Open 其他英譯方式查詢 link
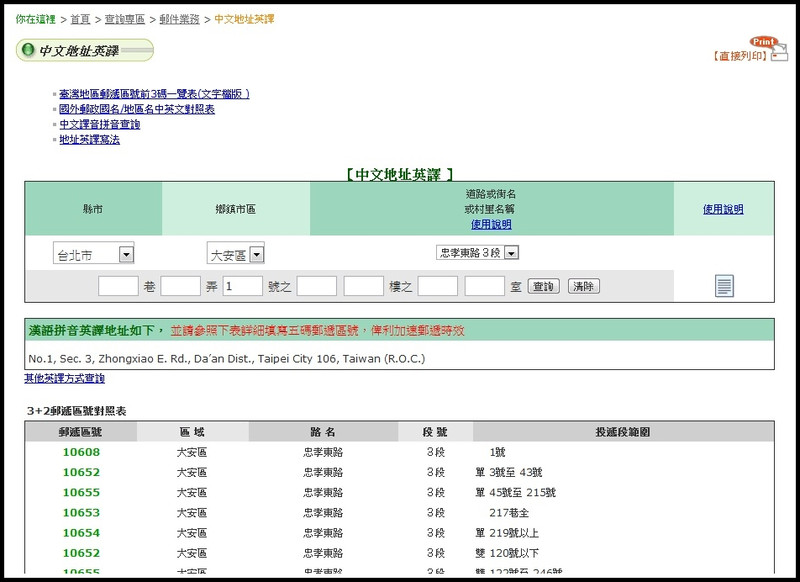Screen dimensions: 800x582 (x=64, y=378)
